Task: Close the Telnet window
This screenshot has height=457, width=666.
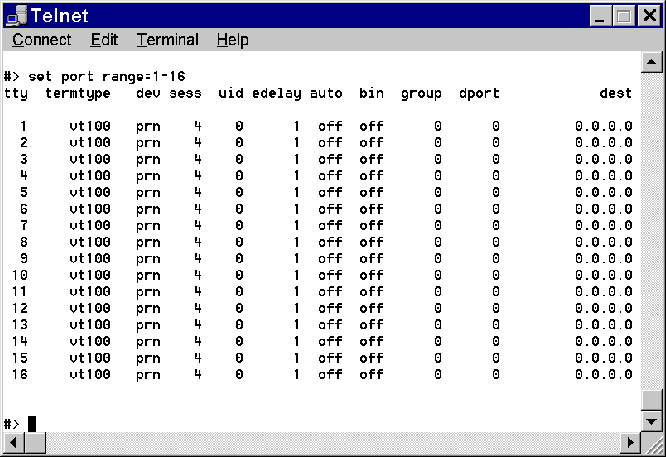Action: pyautogui.click(x=645, y=16)
